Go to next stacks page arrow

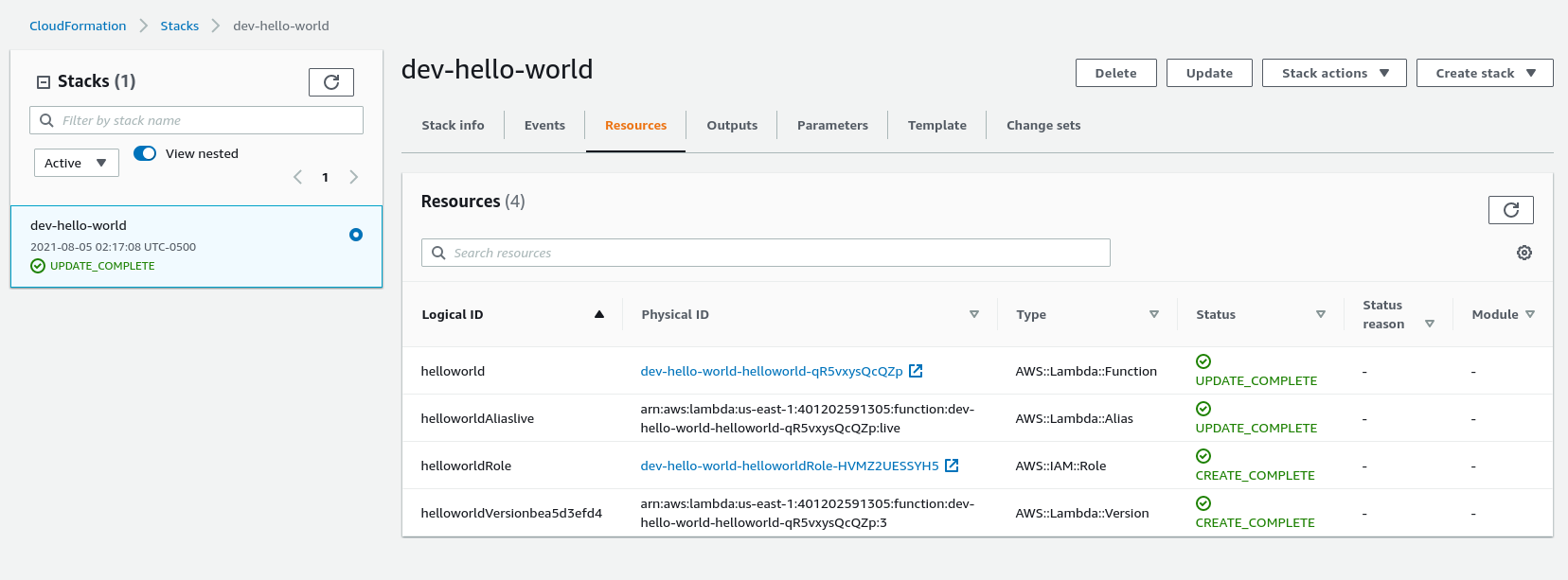pos(354,177)
